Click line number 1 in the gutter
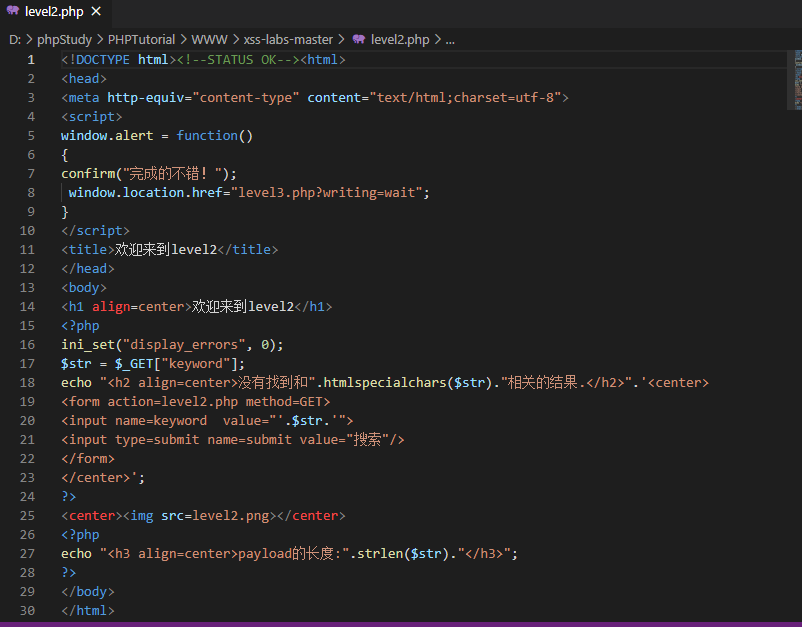 coord(31,60)
